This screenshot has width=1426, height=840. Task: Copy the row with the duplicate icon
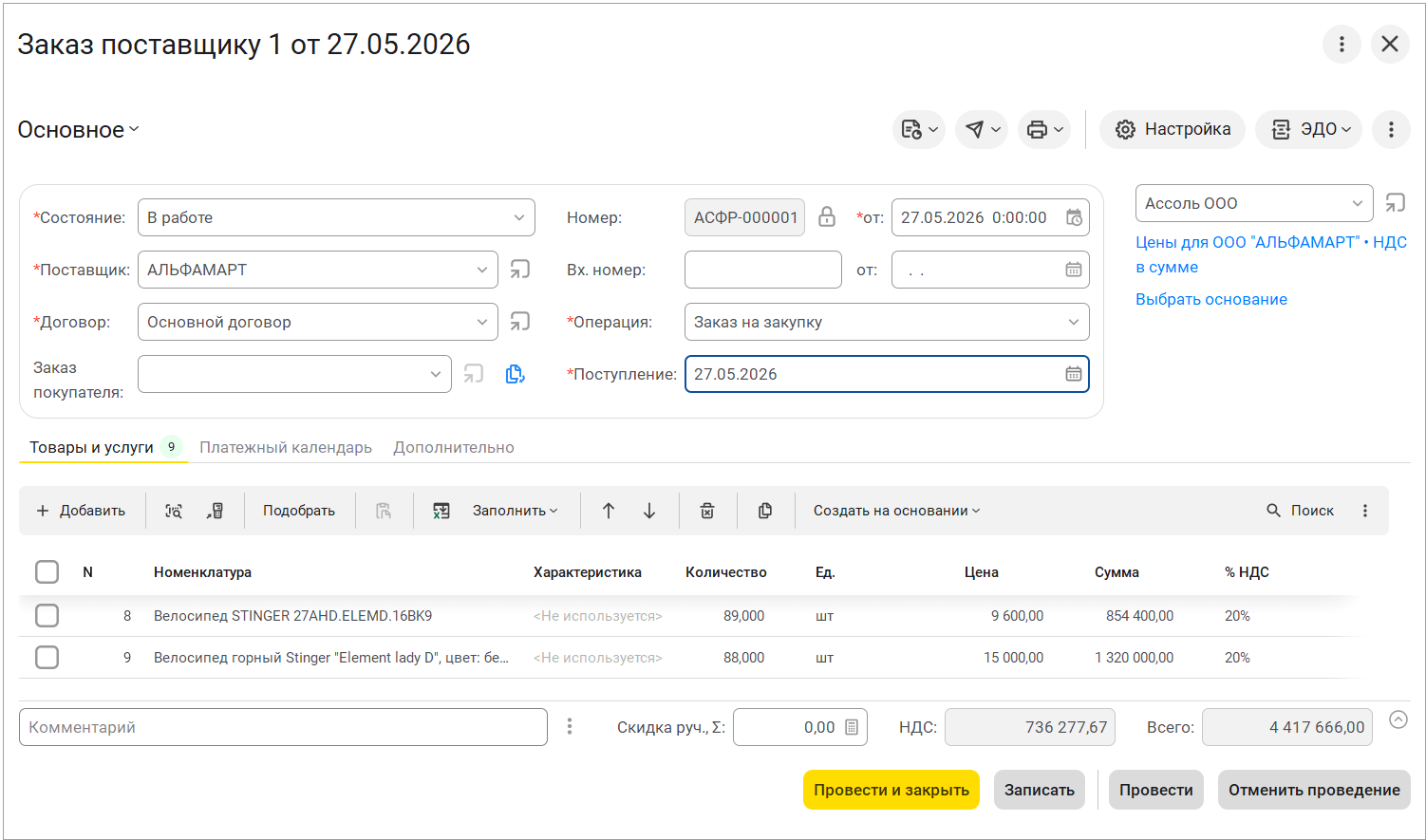pyautogui.click(x=765, y=511)
